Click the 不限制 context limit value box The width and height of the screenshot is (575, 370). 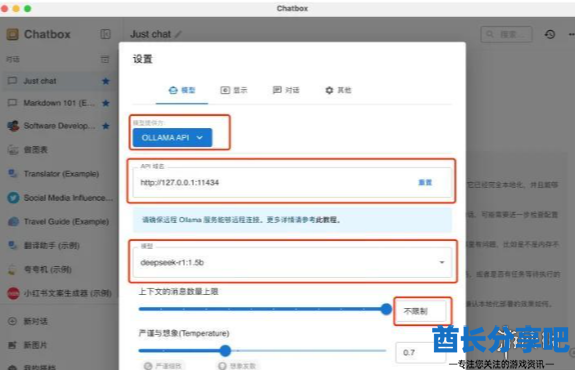[x=421, y=311]
